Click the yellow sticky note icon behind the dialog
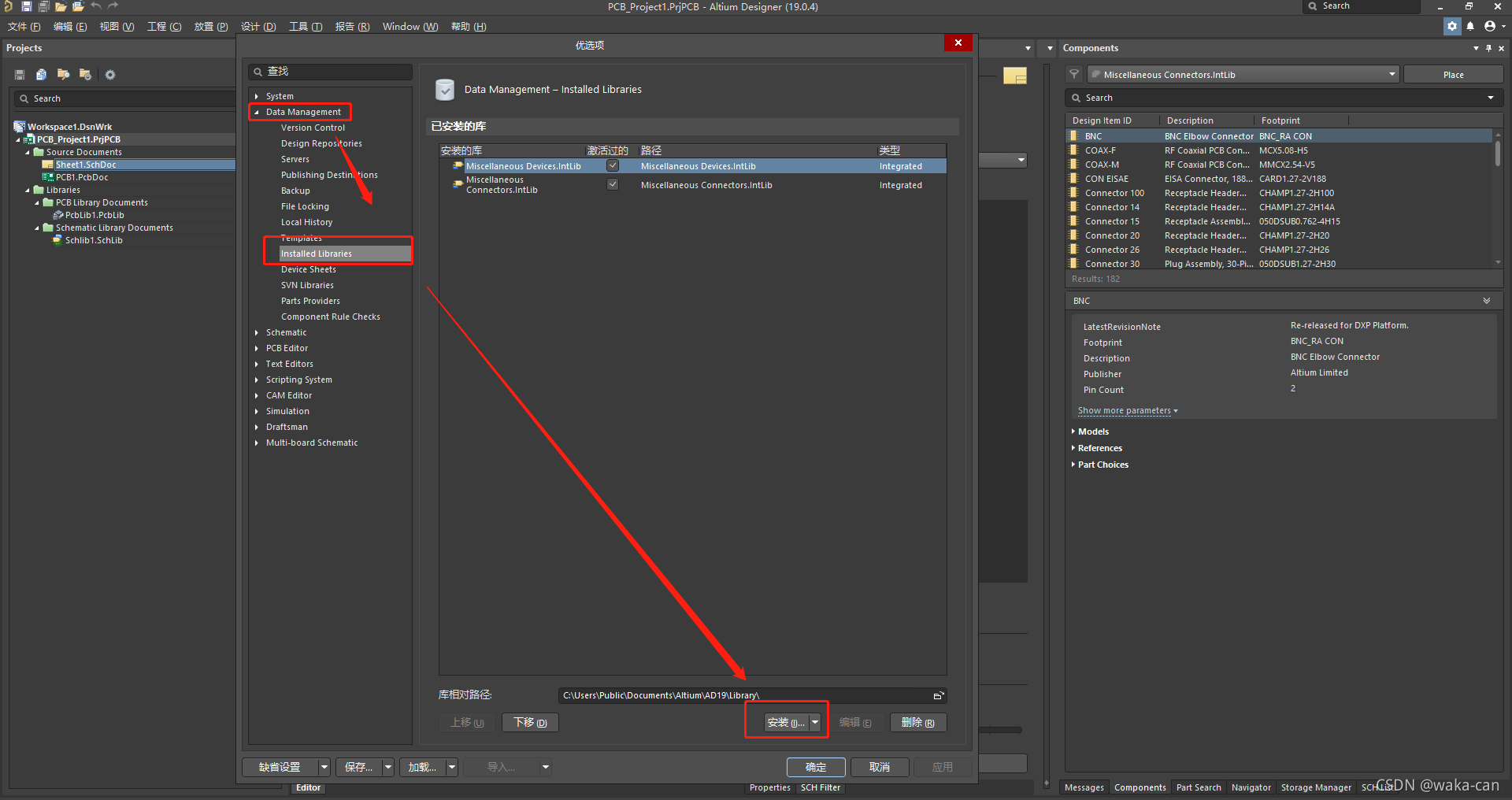 1015,76
